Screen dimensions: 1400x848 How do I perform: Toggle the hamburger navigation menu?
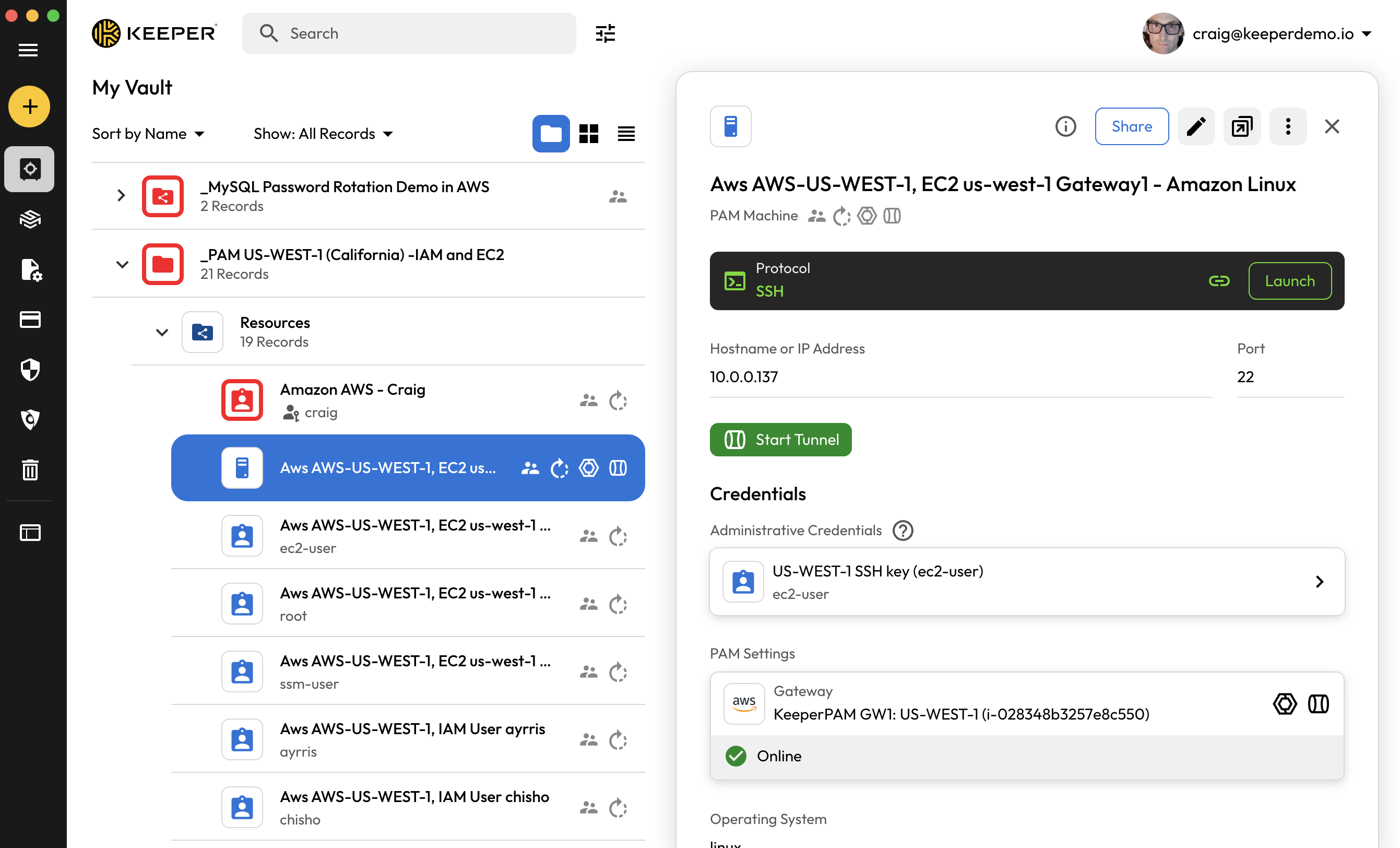click(x=28, y=50)
